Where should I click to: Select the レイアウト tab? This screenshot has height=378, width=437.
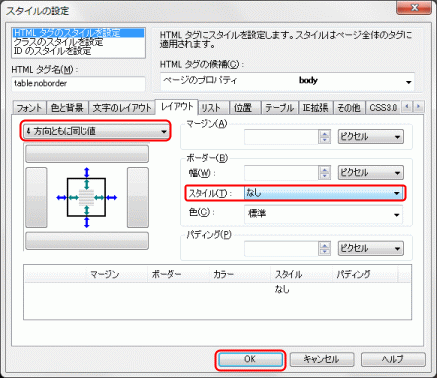point(177,107)
